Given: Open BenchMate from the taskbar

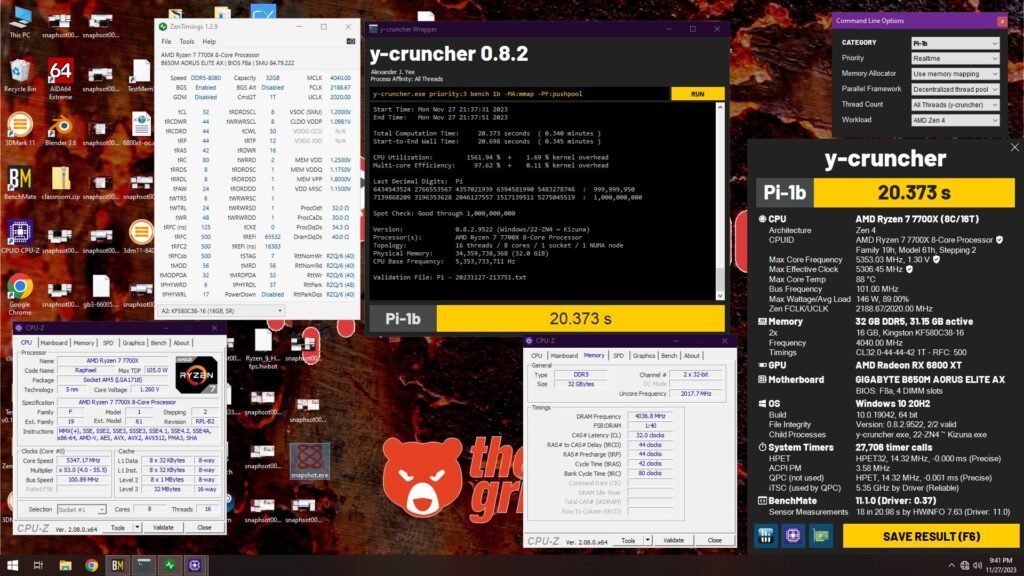Looking at the screenshot, I should 117,566.
